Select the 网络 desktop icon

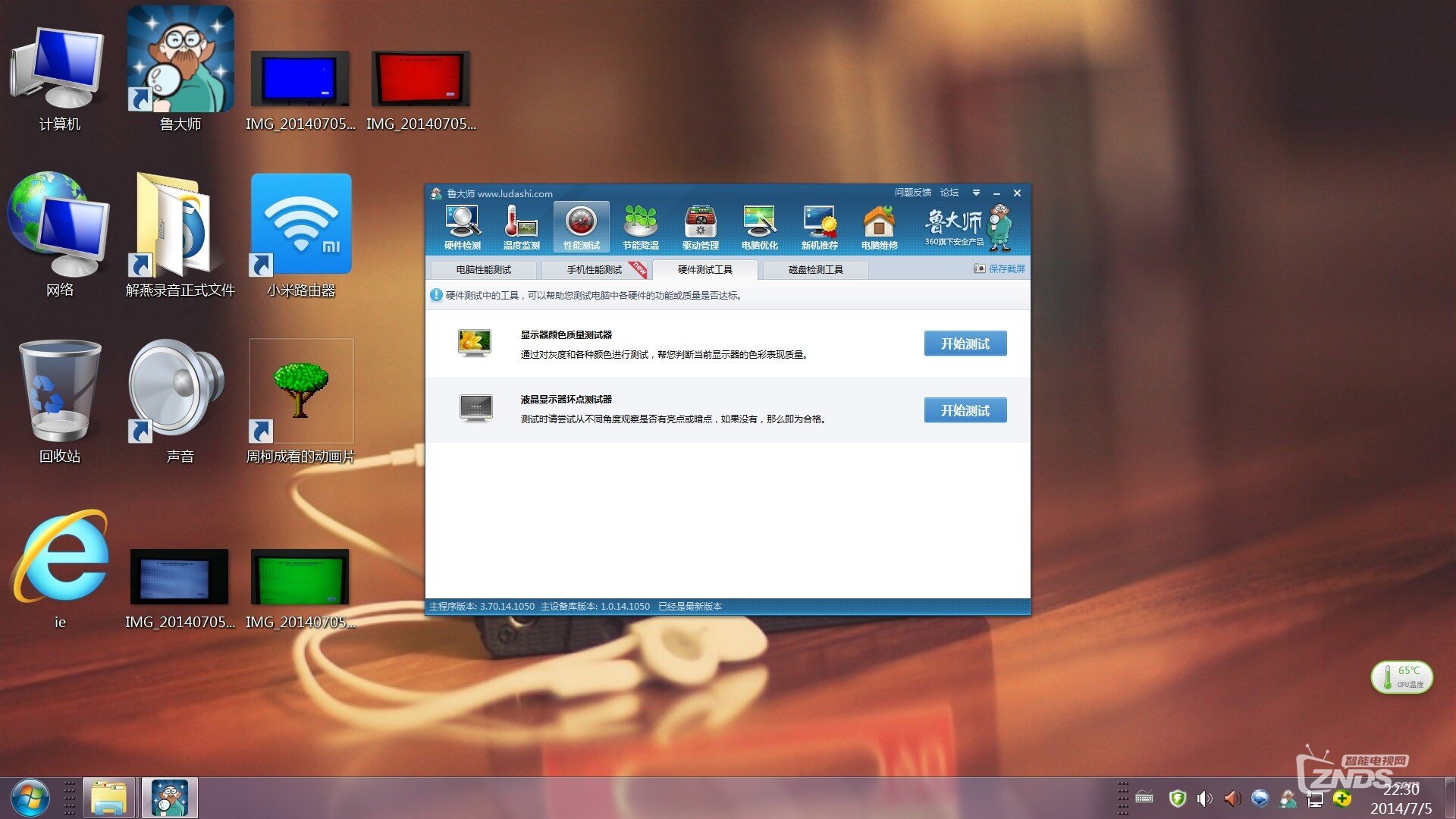pos(59,235)
